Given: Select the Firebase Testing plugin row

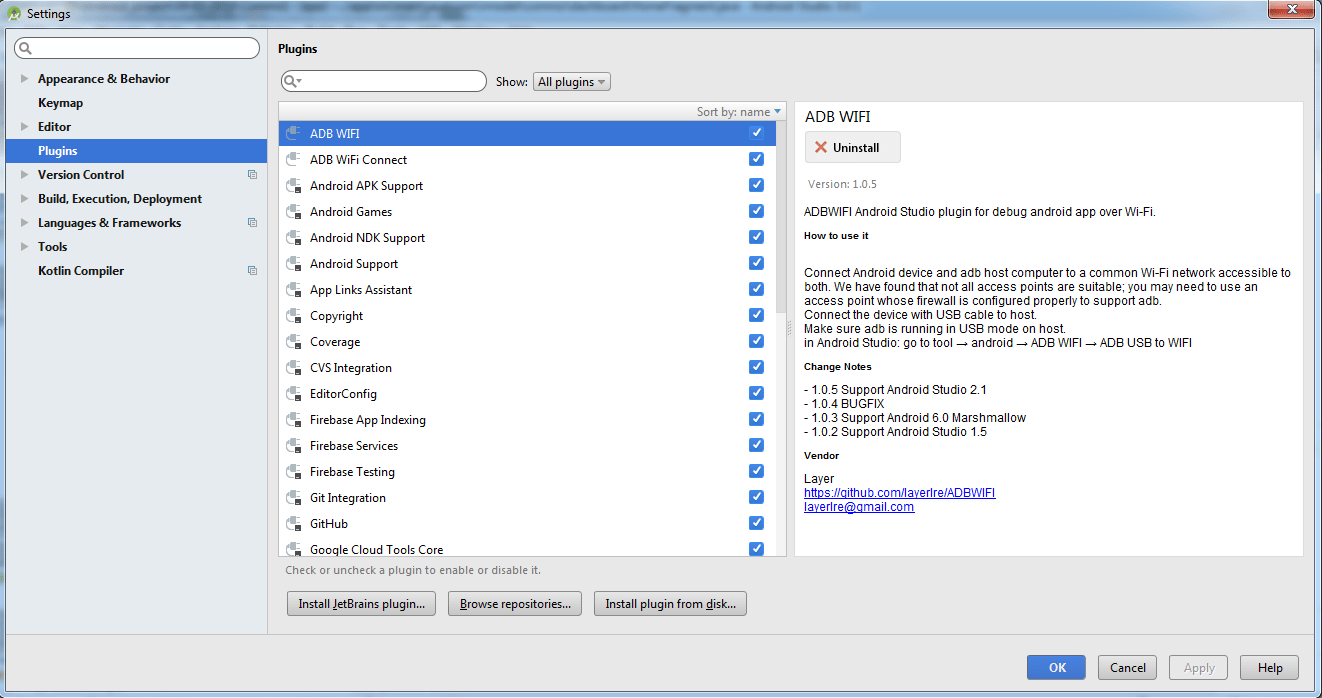Looking at the screenshot, I should tap(527, 471).
